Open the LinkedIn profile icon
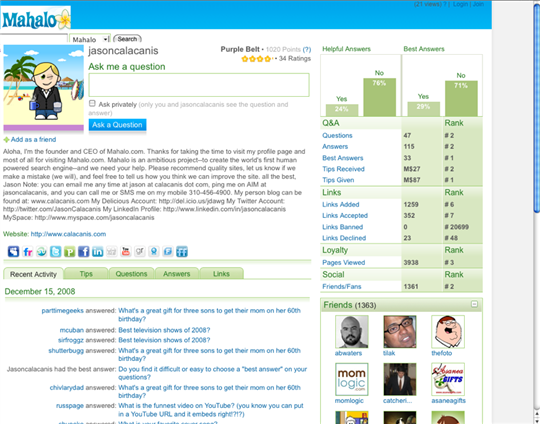The width and height of the screenshot is (540, 424). (97, 252)
